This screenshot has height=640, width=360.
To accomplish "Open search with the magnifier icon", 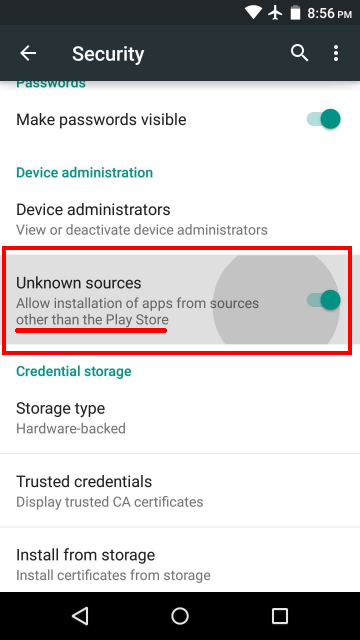I will pyautogui.click(x=299, y=53).
